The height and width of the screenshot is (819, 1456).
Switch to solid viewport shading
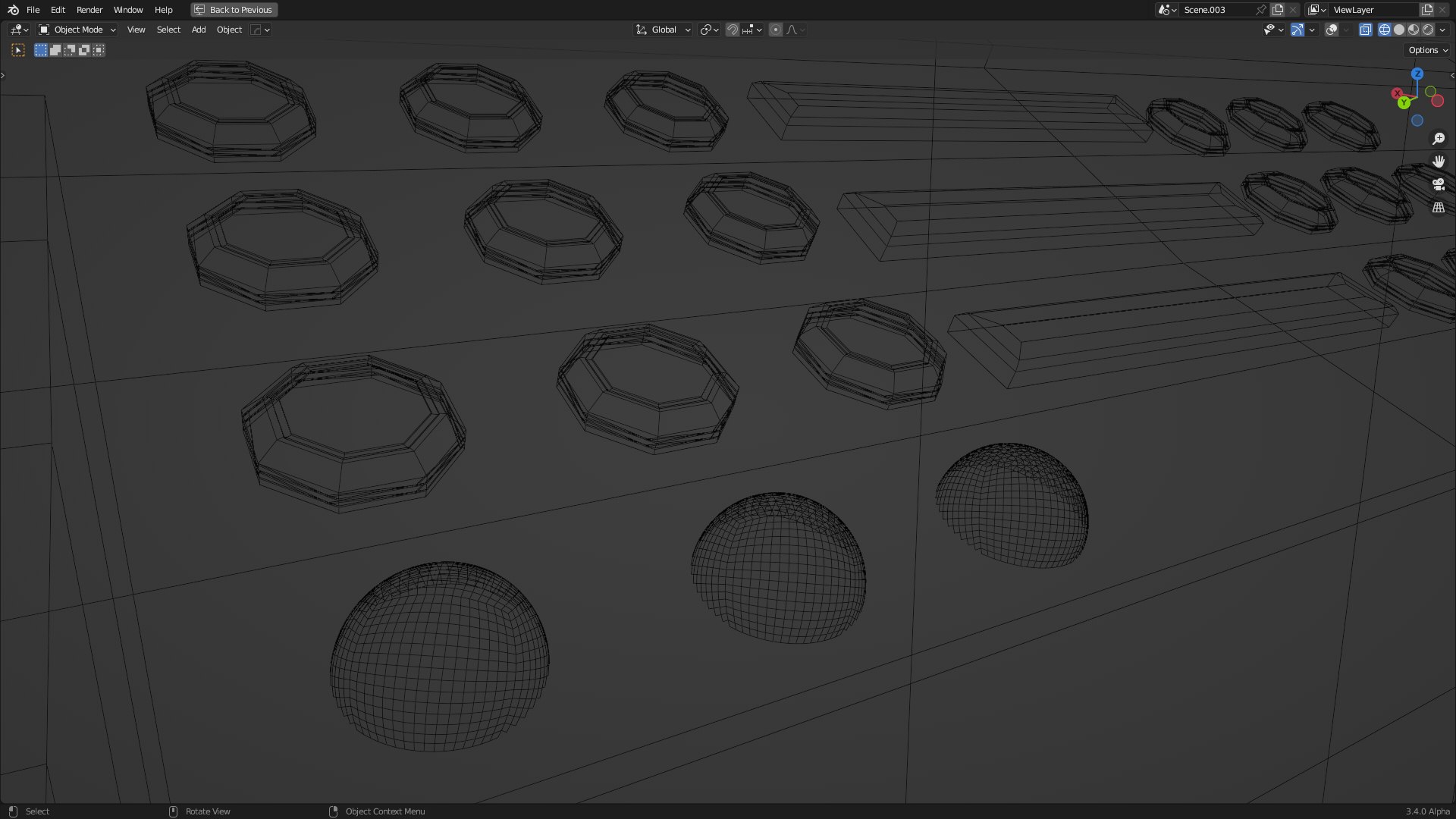coord(1399,30)
